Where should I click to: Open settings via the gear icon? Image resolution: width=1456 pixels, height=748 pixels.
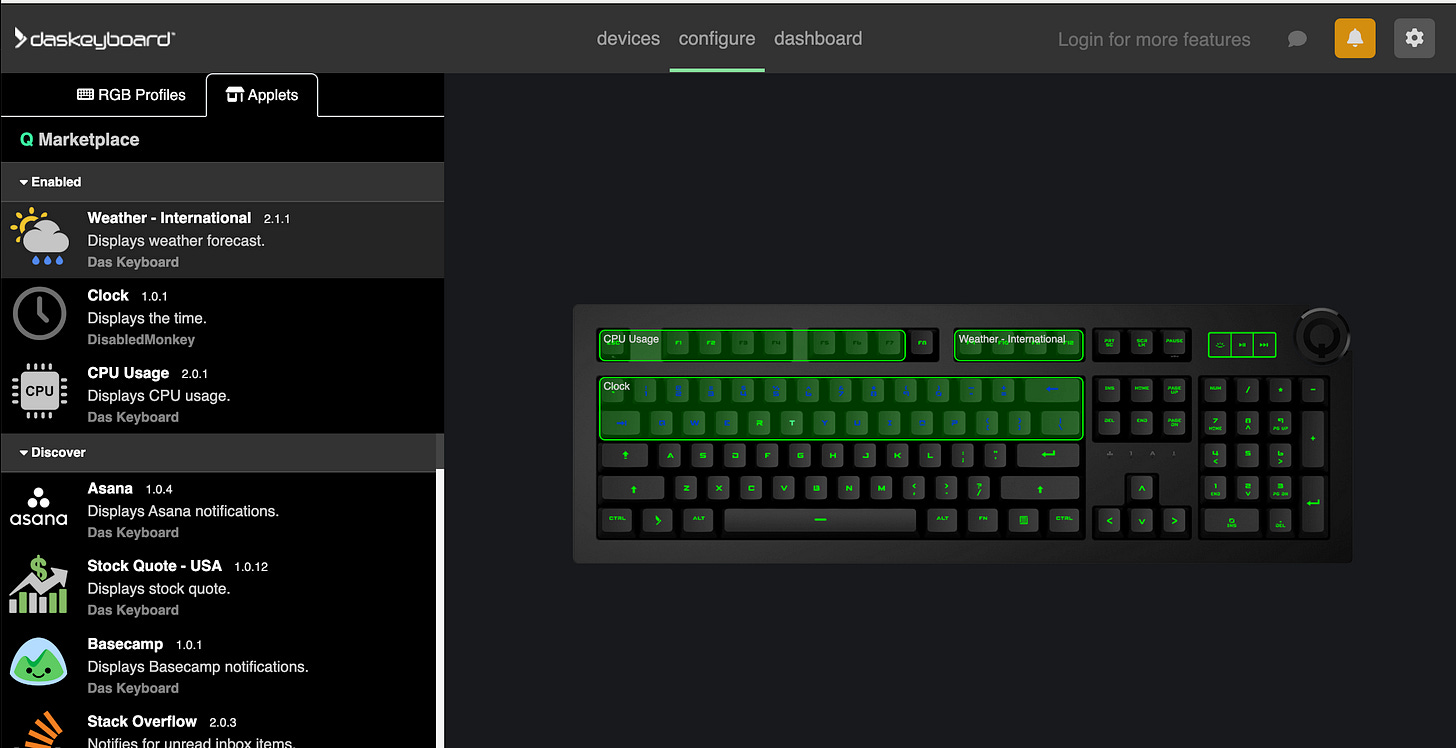pos(1414,38)
